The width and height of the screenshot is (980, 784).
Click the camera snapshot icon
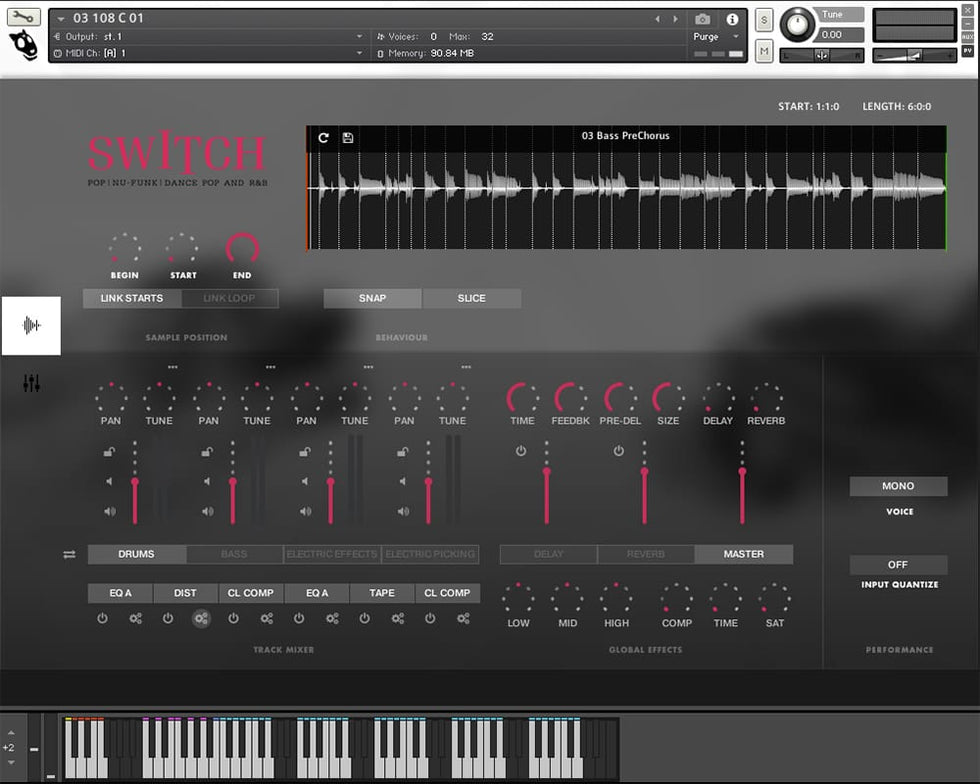tap(703, 19)
